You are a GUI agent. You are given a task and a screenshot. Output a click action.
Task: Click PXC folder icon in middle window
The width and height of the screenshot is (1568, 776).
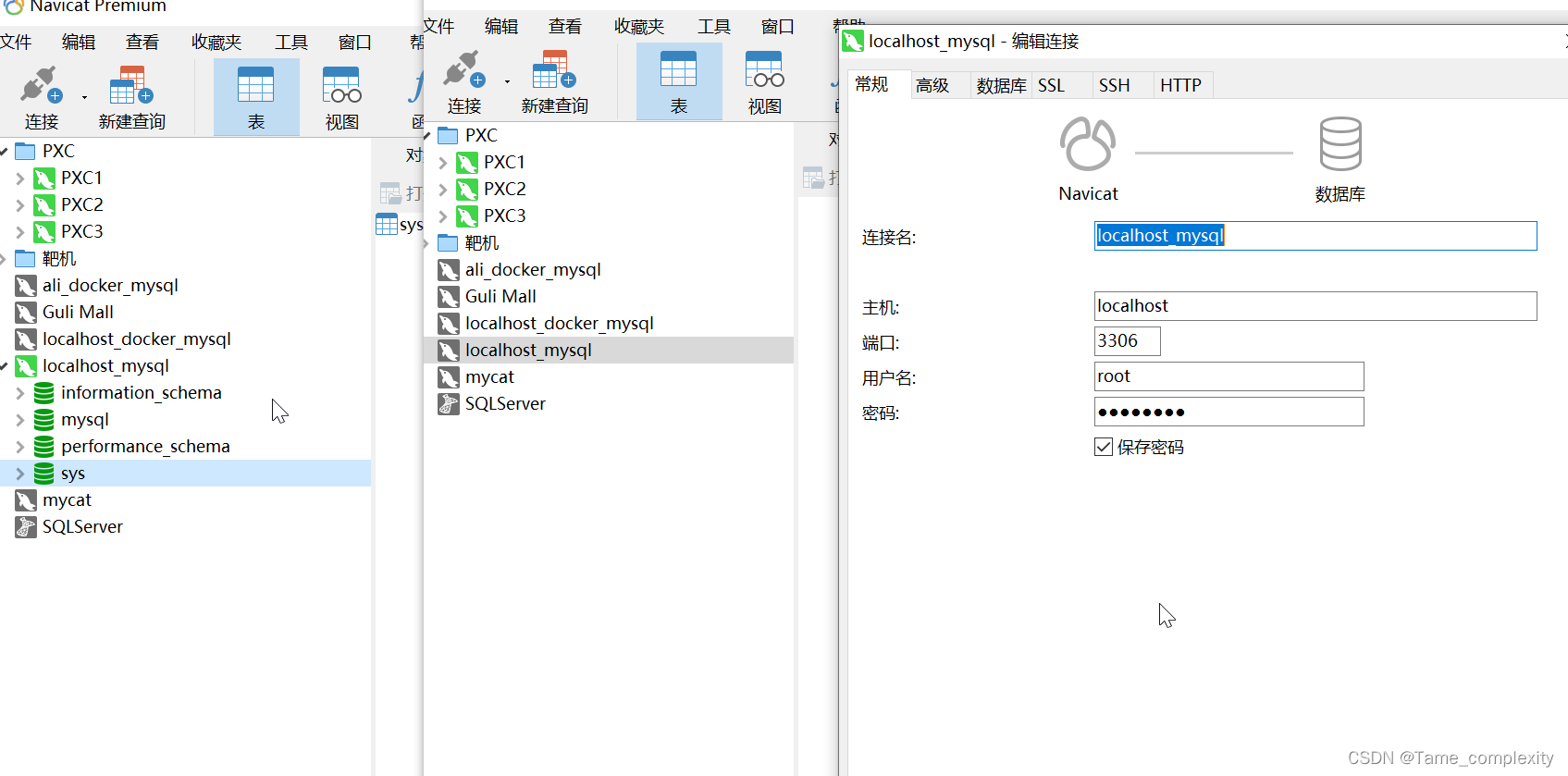(x=448, y=135)
